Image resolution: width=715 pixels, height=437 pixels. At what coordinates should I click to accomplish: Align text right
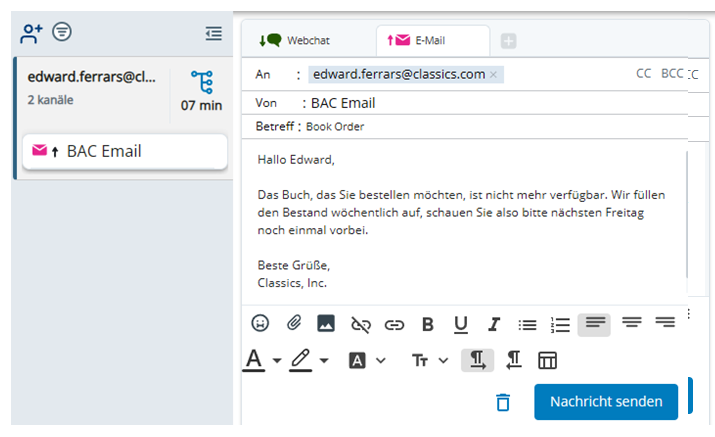[x=665, y=323]
